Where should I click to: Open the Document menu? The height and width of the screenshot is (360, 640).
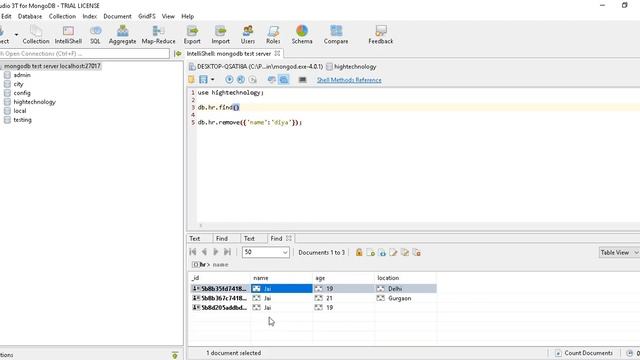117,16
